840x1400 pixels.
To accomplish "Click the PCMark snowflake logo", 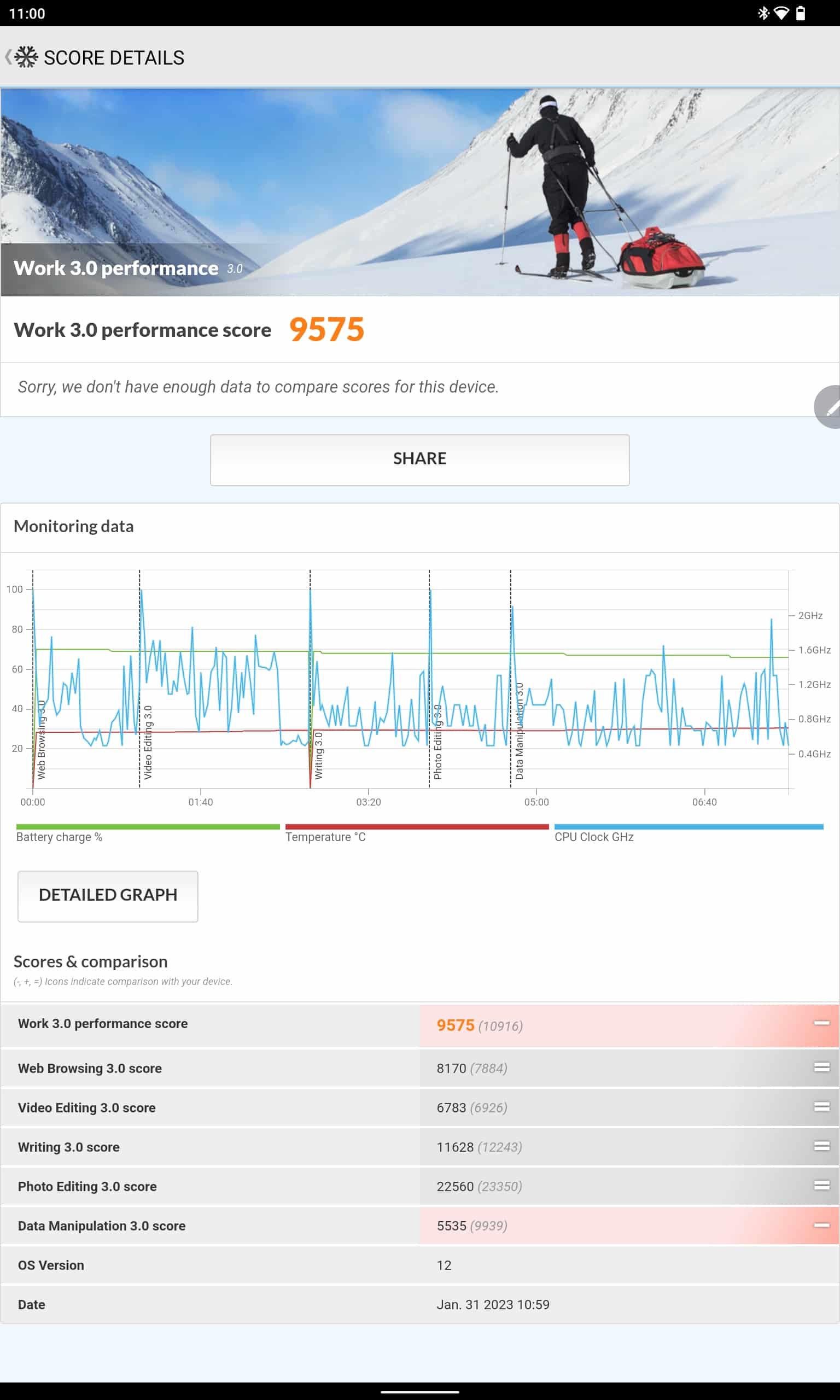I will click(x=26, y=57).
